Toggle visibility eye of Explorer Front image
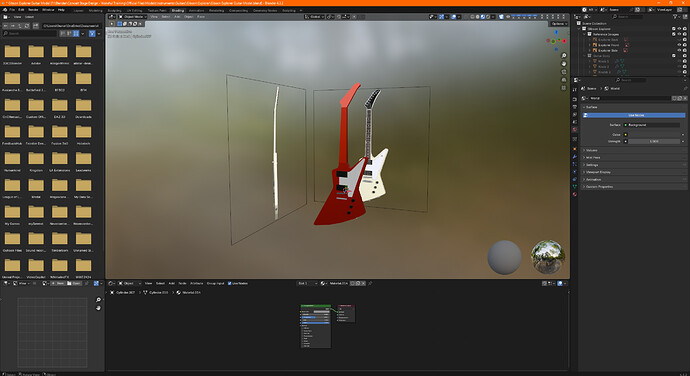Viewport: 690px width, 376px height. [x=679, y=45]
